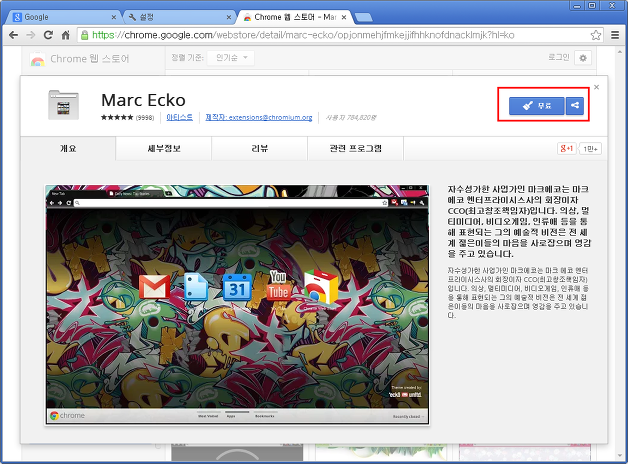Close the 설정 tab
The height and width of the screenshot is (464, 628).
(229, 17)
